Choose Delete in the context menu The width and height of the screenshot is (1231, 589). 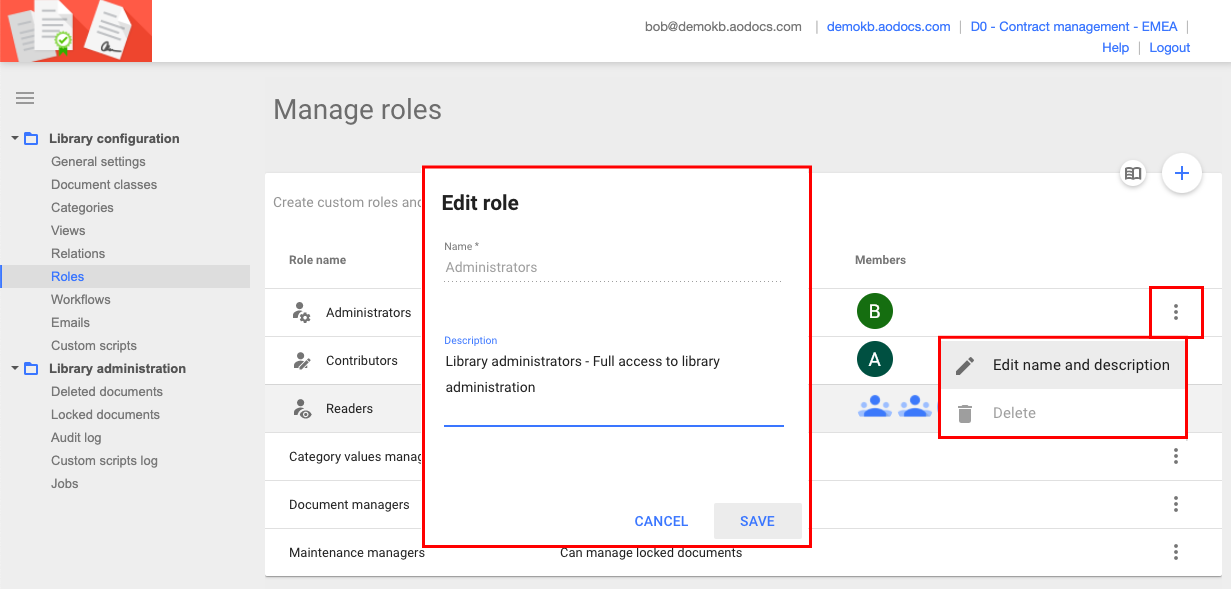(x=1062, y=413)
